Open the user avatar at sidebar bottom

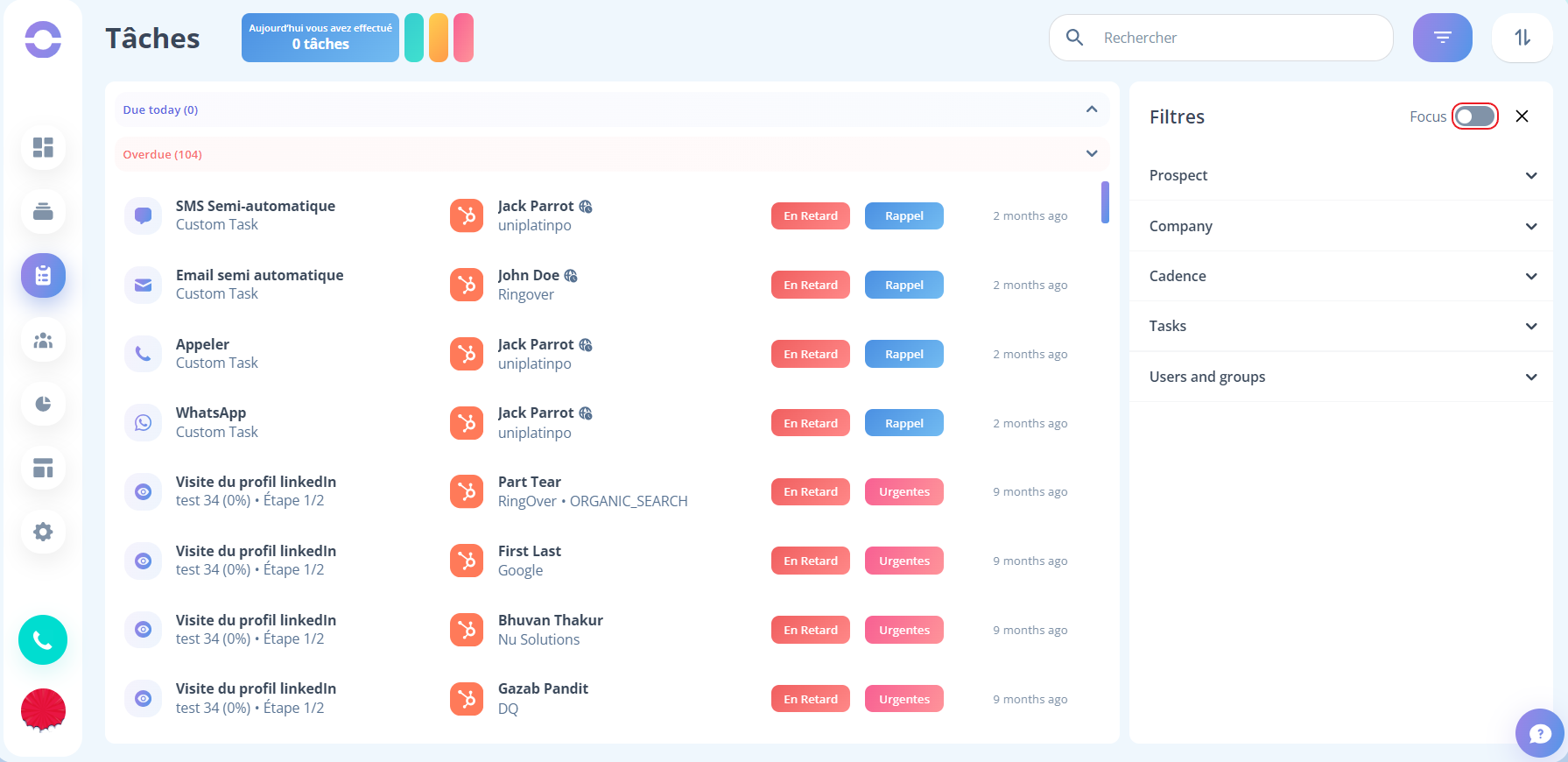[43, 709]
